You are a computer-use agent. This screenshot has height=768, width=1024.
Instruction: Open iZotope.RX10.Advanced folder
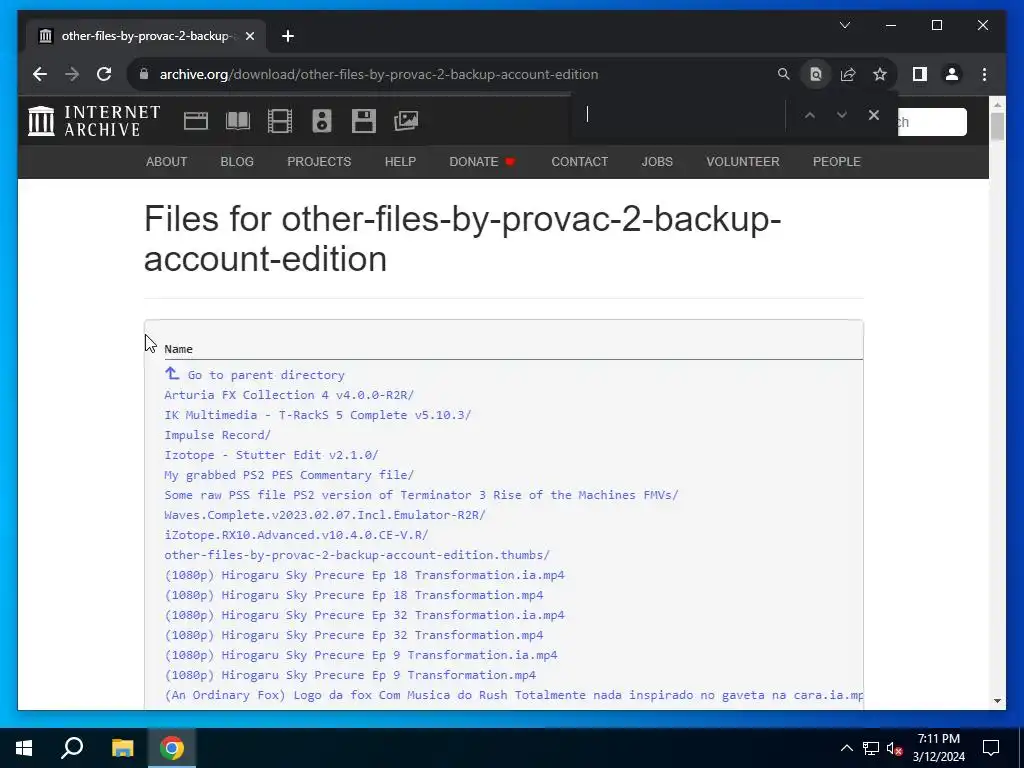pos(296,535)
